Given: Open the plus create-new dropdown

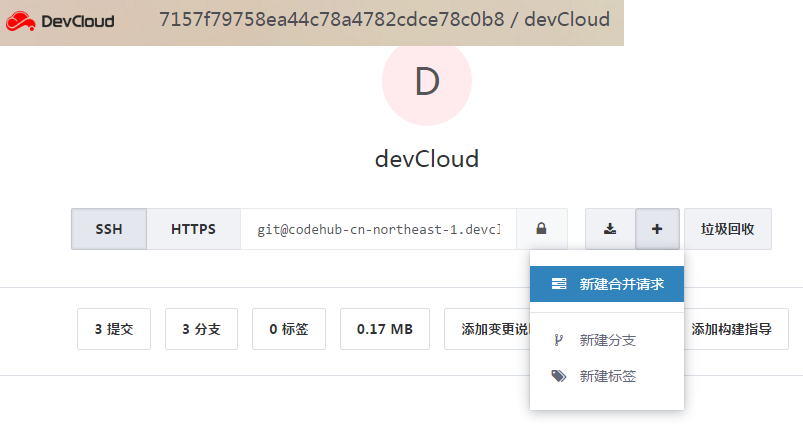Looking at the screenshot, I should point(657,229).
